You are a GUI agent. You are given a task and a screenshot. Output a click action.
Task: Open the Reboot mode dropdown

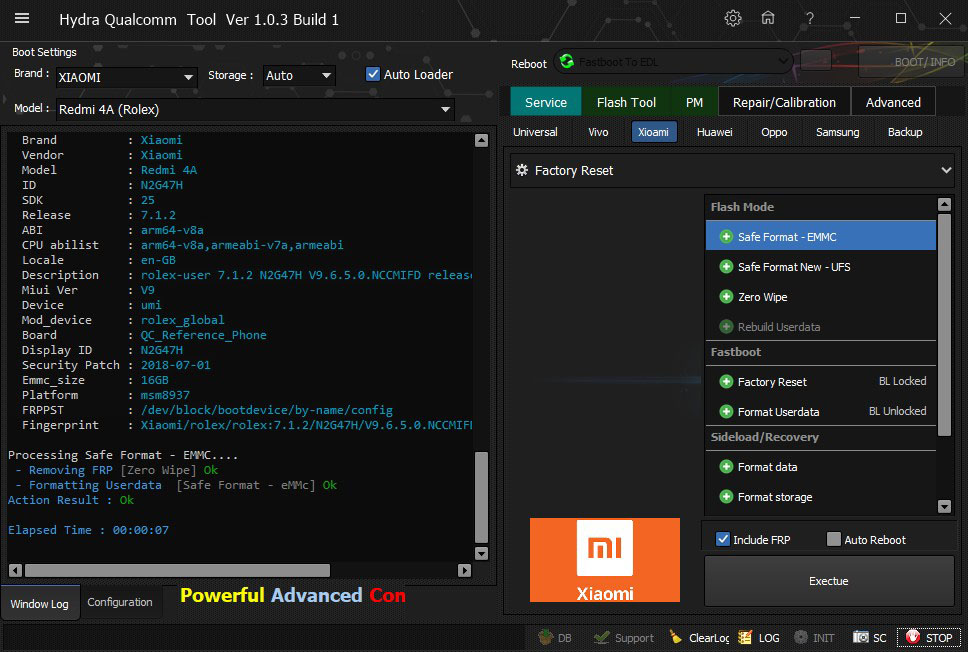(x=673, y=62)
